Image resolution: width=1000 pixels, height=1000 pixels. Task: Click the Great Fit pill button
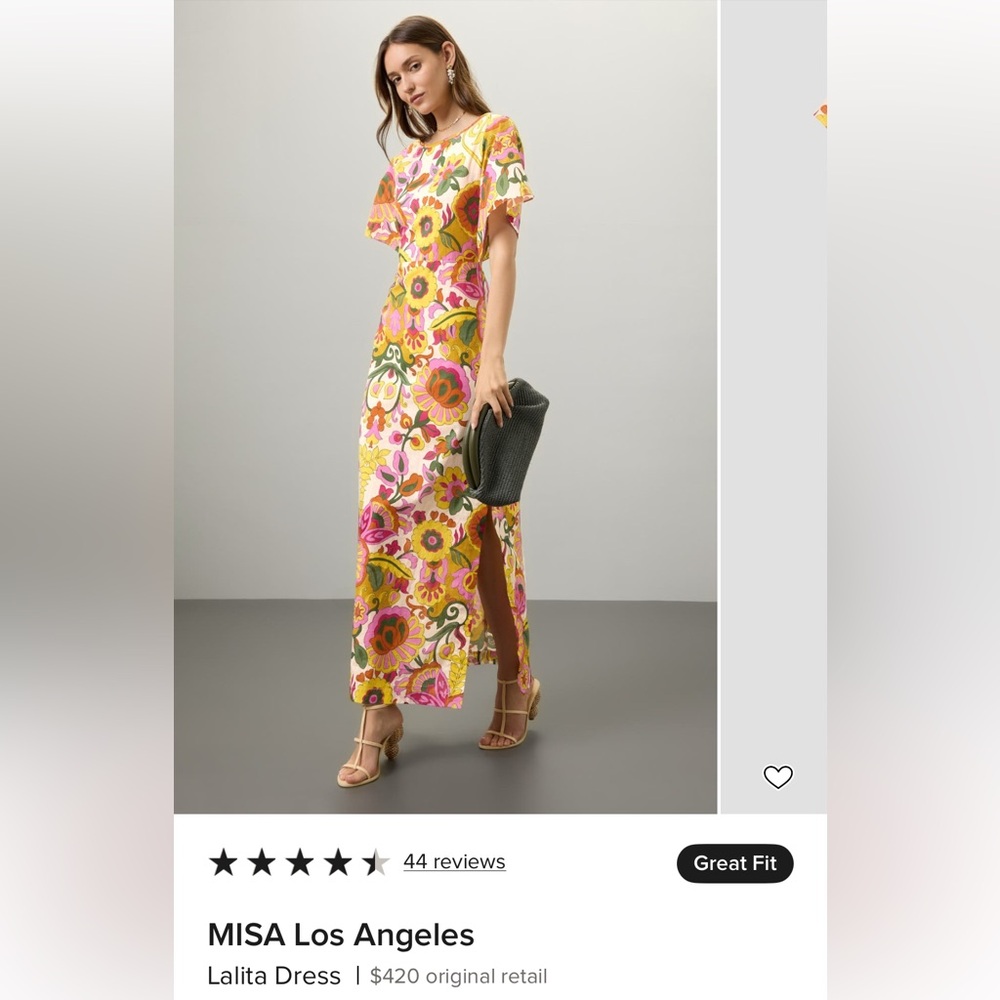click(x=734, y=863)
